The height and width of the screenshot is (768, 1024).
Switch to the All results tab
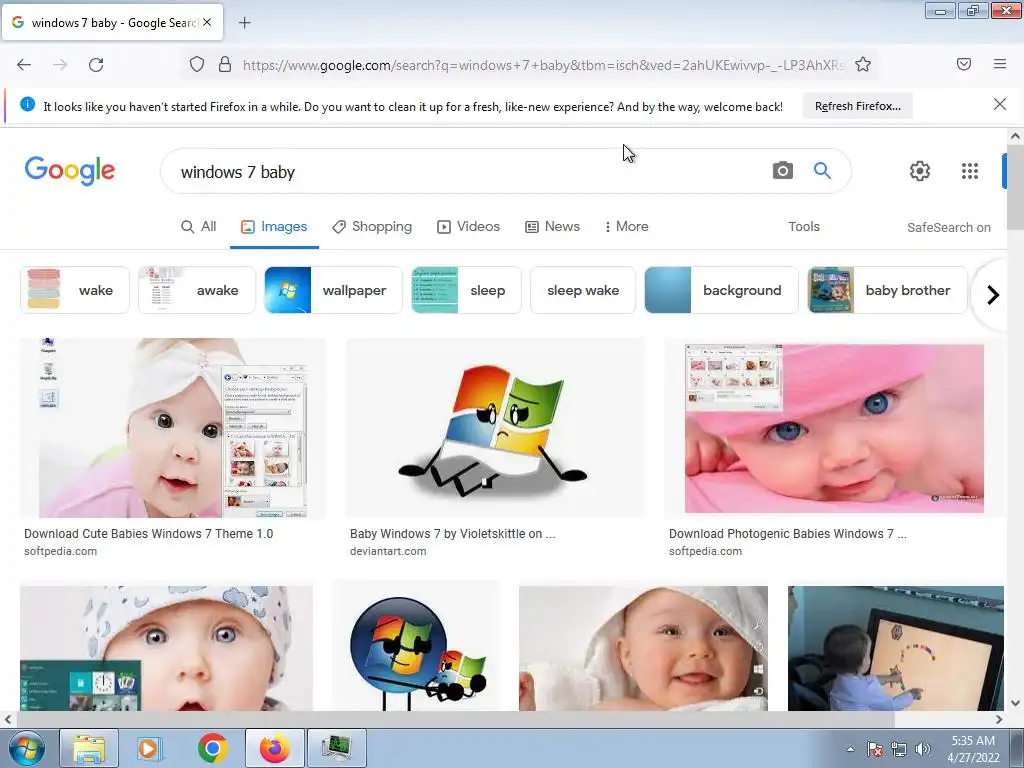tap(199, 227)
